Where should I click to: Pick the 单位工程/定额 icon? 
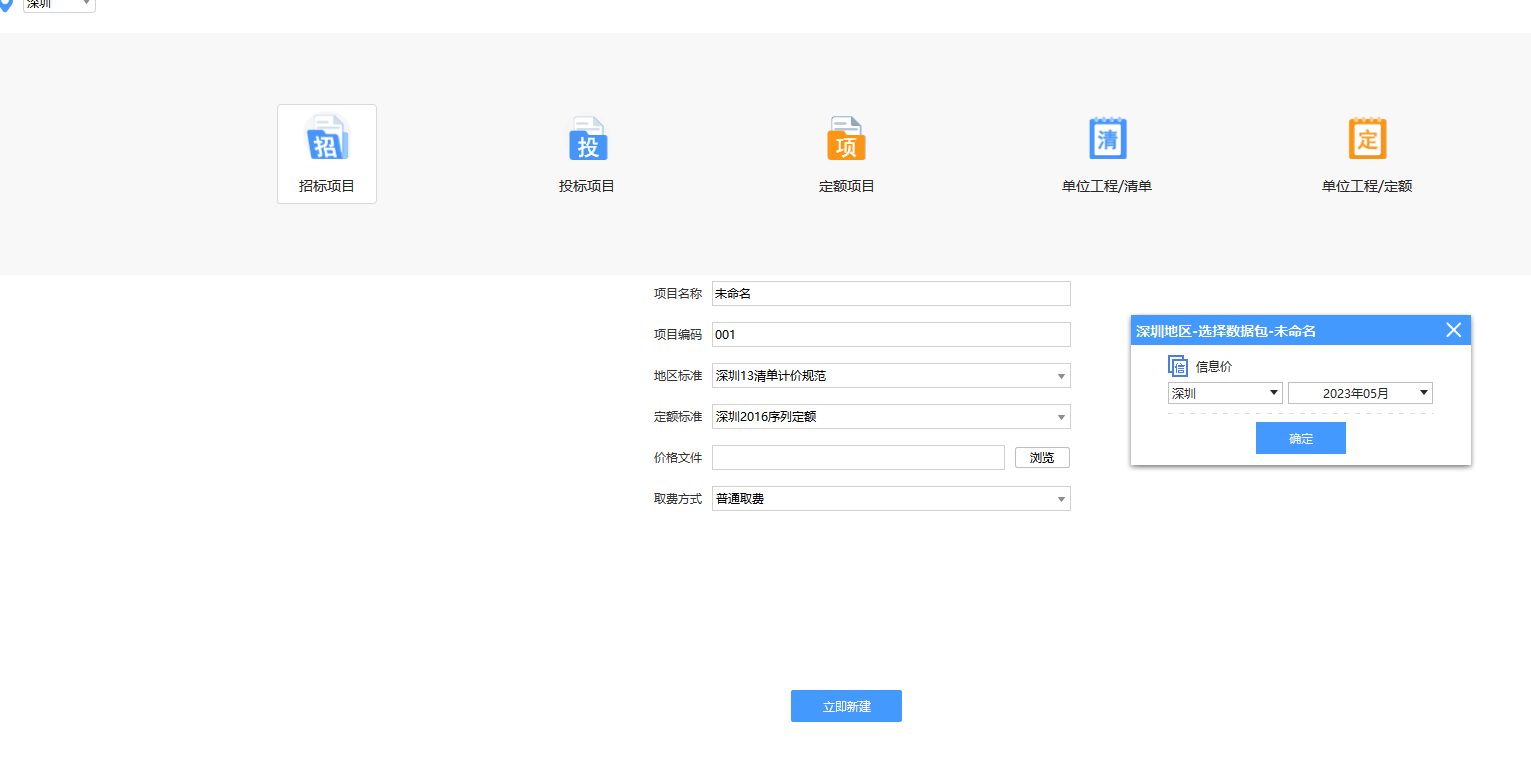(1367, 138)
